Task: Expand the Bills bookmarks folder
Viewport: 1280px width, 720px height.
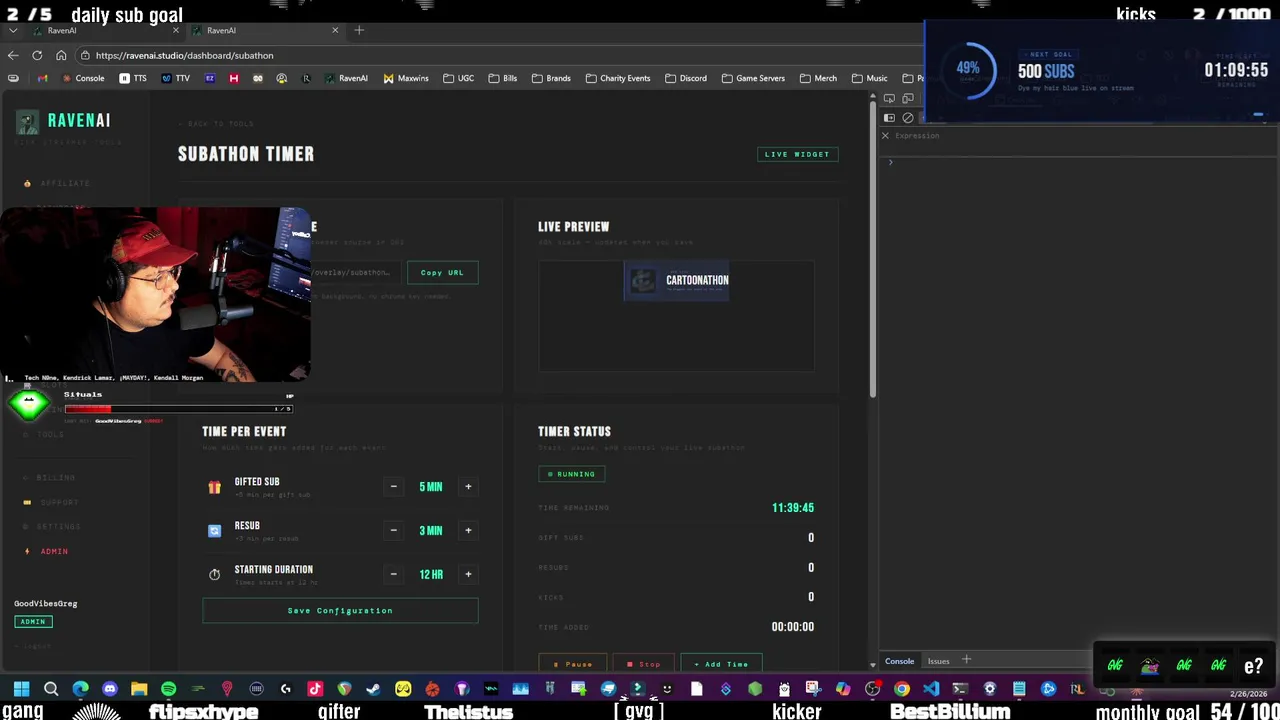Action: (503, 78)
